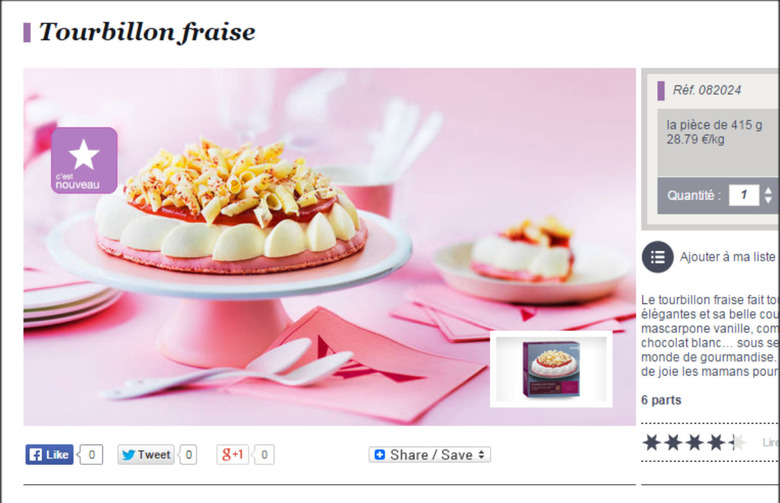Click the Tweet count bubble
Image resolution: width=780 pixels, height=503 pixels.
[188, 454]
